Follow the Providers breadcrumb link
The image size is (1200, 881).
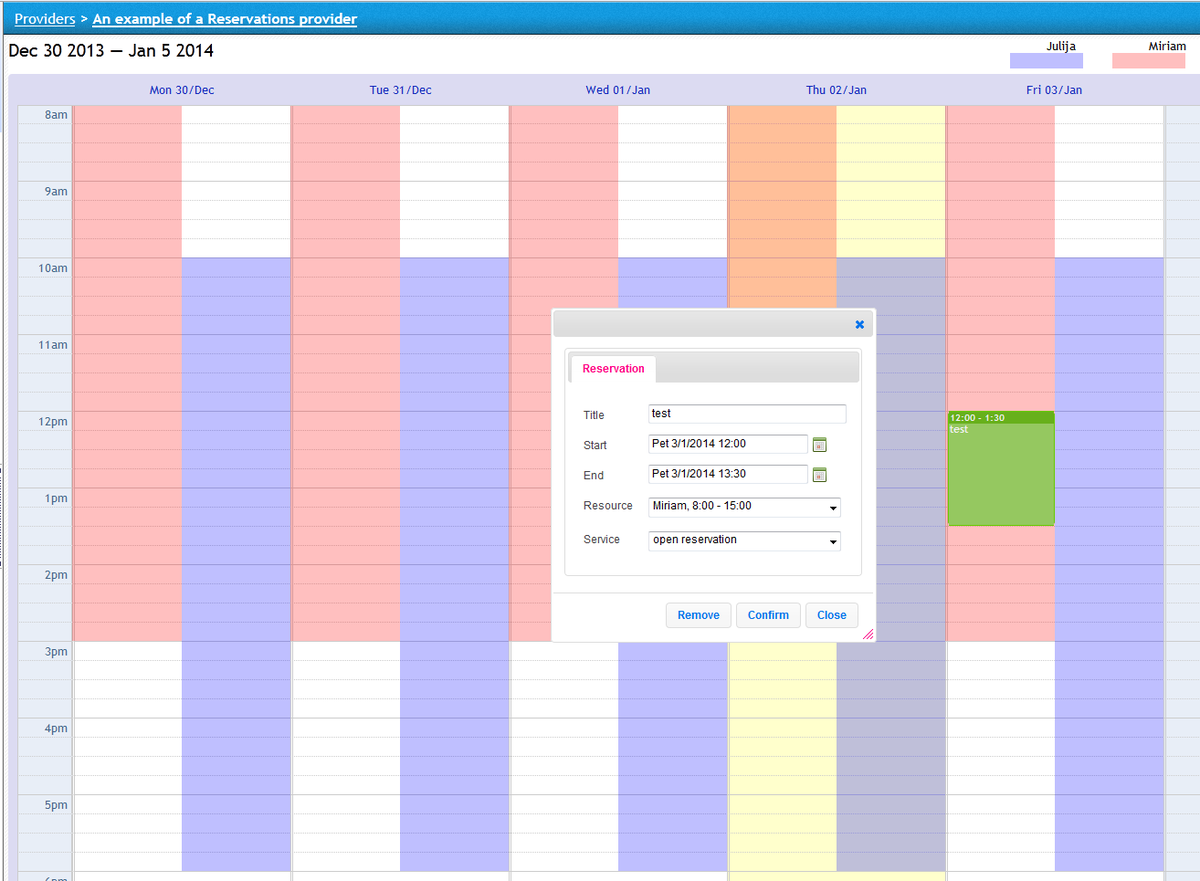[45, 19]
